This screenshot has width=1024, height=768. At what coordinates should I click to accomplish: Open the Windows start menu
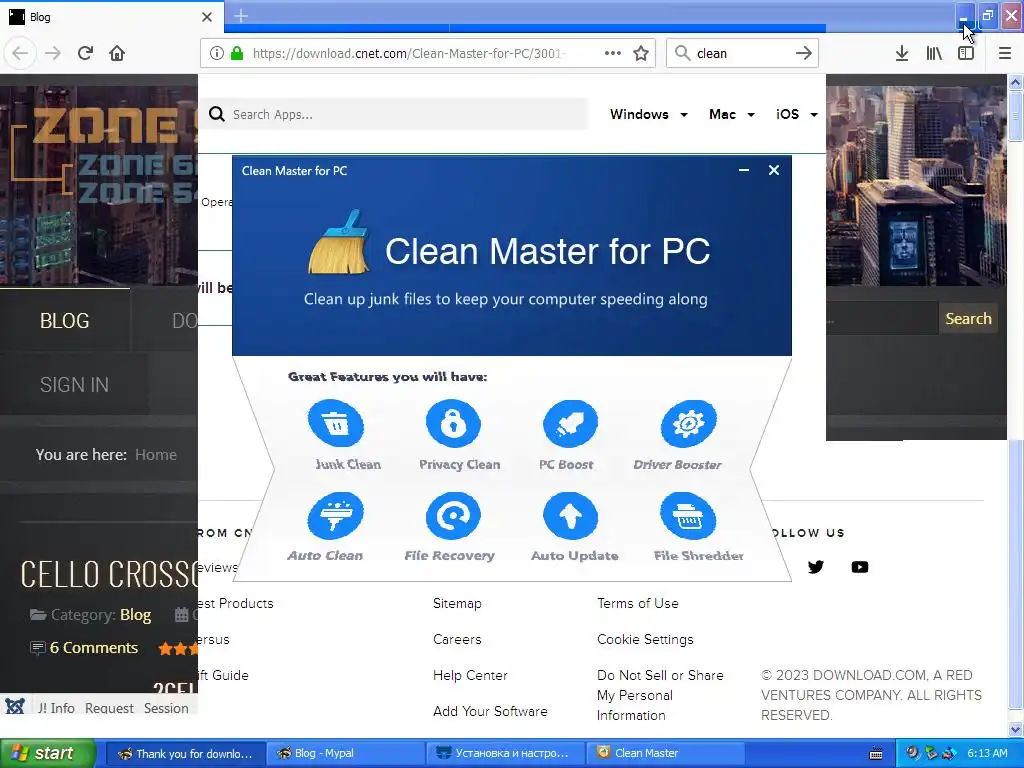tap(47, 754)
